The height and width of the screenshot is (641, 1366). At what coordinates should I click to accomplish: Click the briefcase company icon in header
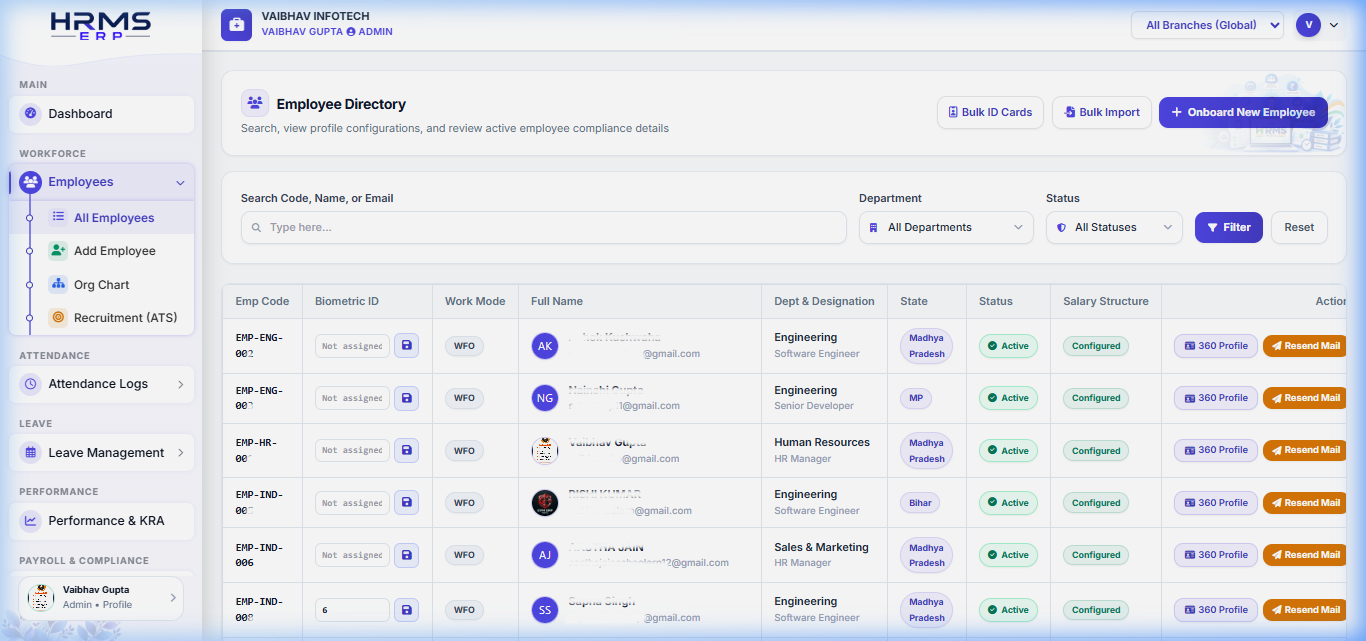[x=237, y=25]
